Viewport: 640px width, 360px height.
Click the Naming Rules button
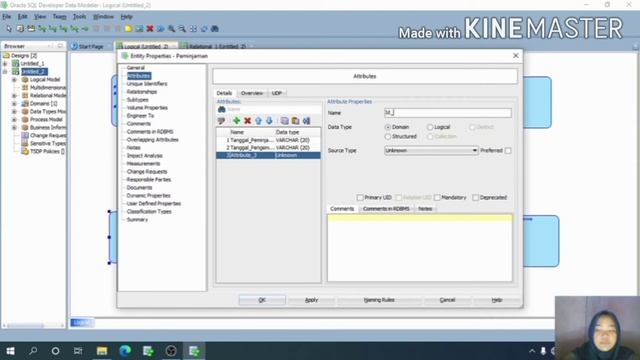coord(379,300)
